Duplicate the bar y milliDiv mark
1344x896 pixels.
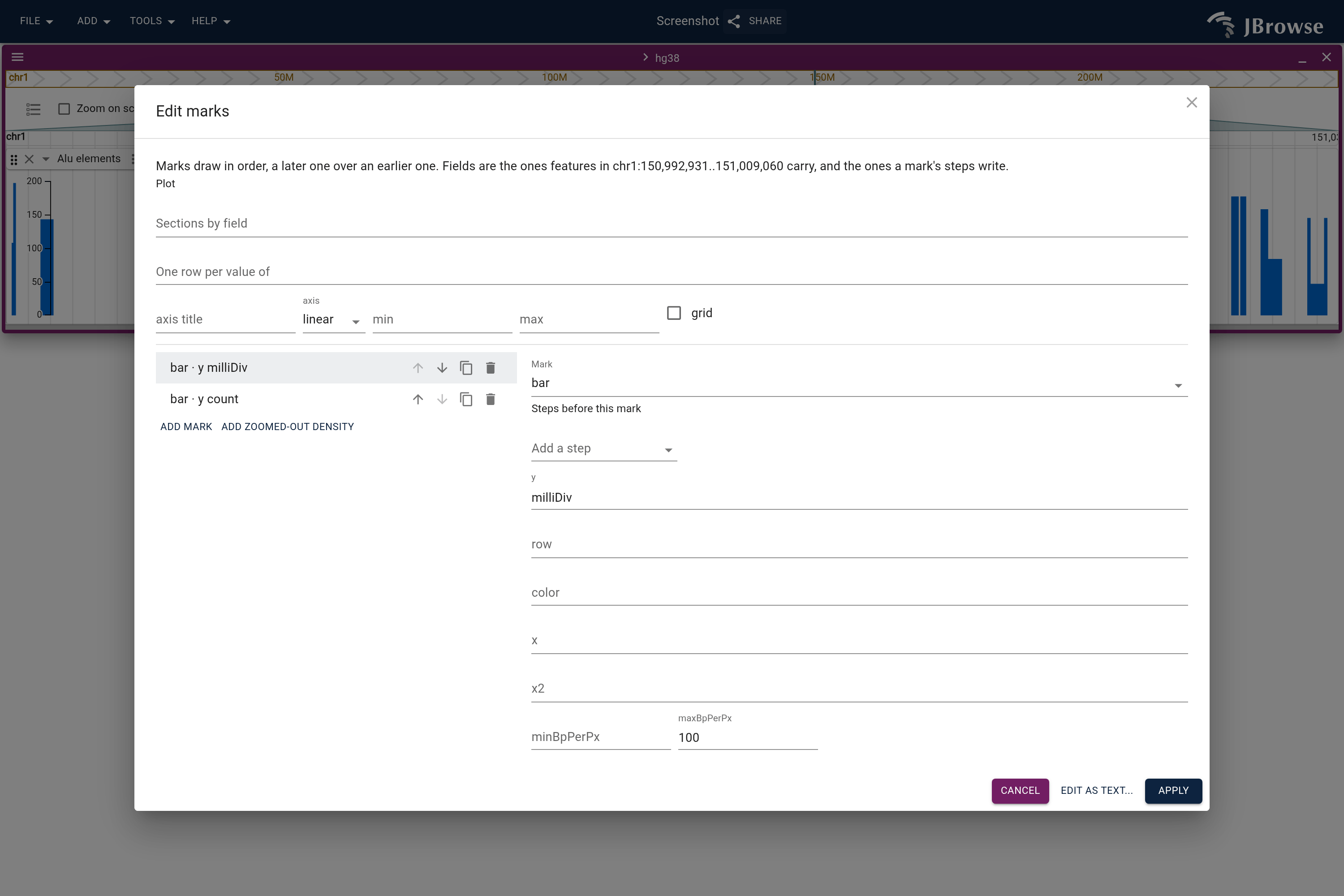pos(466,368)
